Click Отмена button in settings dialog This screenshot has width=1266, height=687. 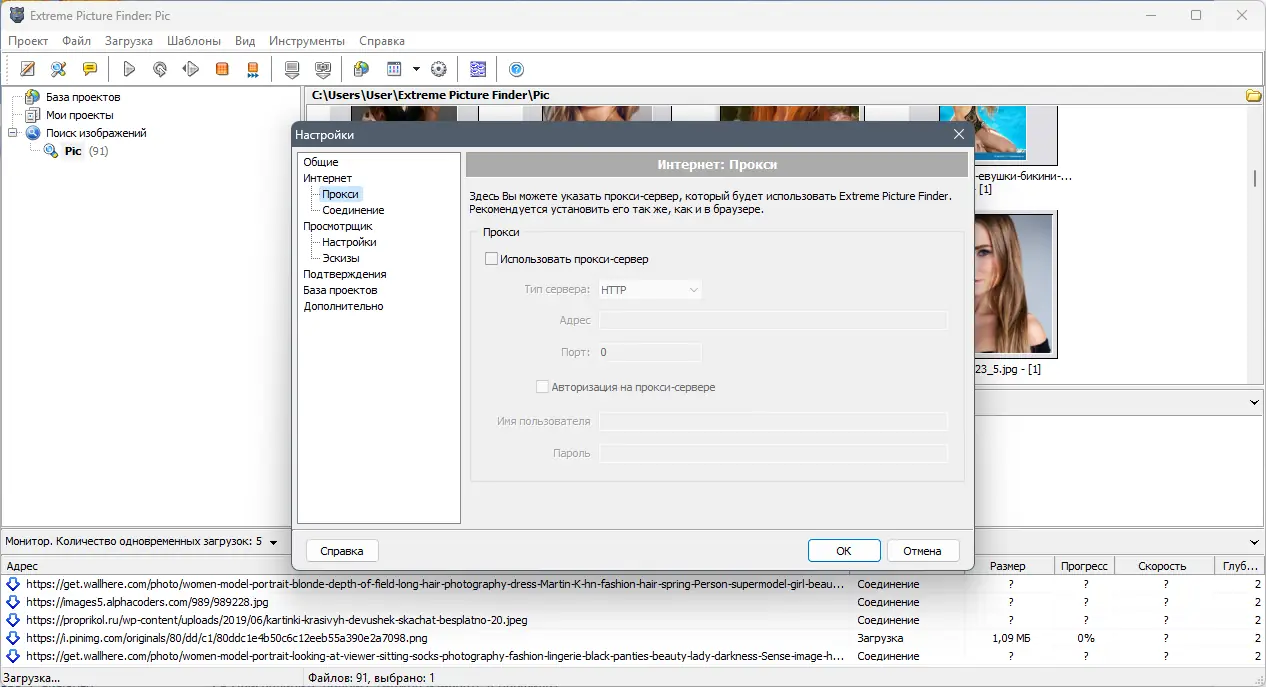point(922,551)
